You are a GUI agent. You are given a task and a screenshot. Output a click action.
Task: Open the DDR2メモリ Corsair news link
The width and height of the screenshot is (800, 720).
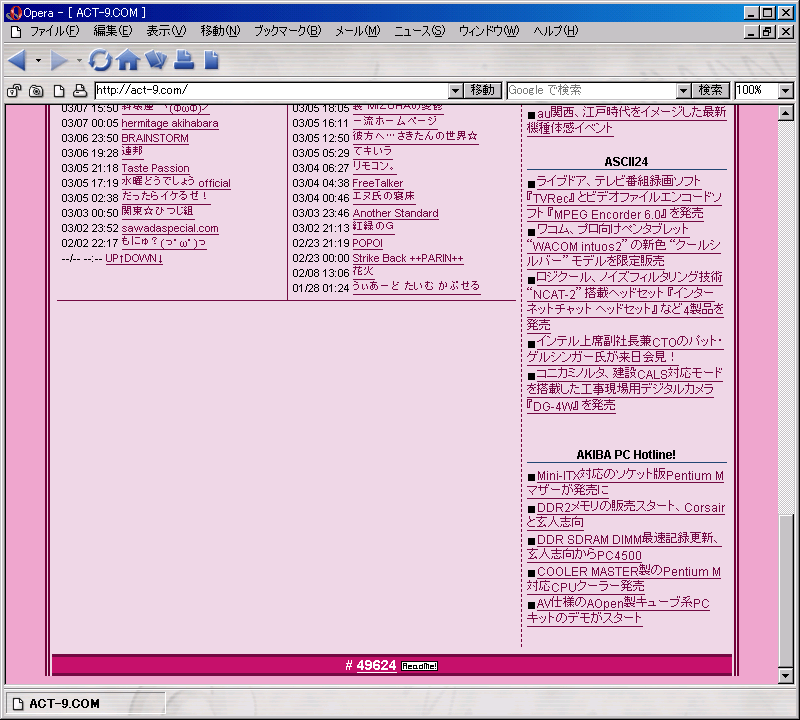click(626, 514)
